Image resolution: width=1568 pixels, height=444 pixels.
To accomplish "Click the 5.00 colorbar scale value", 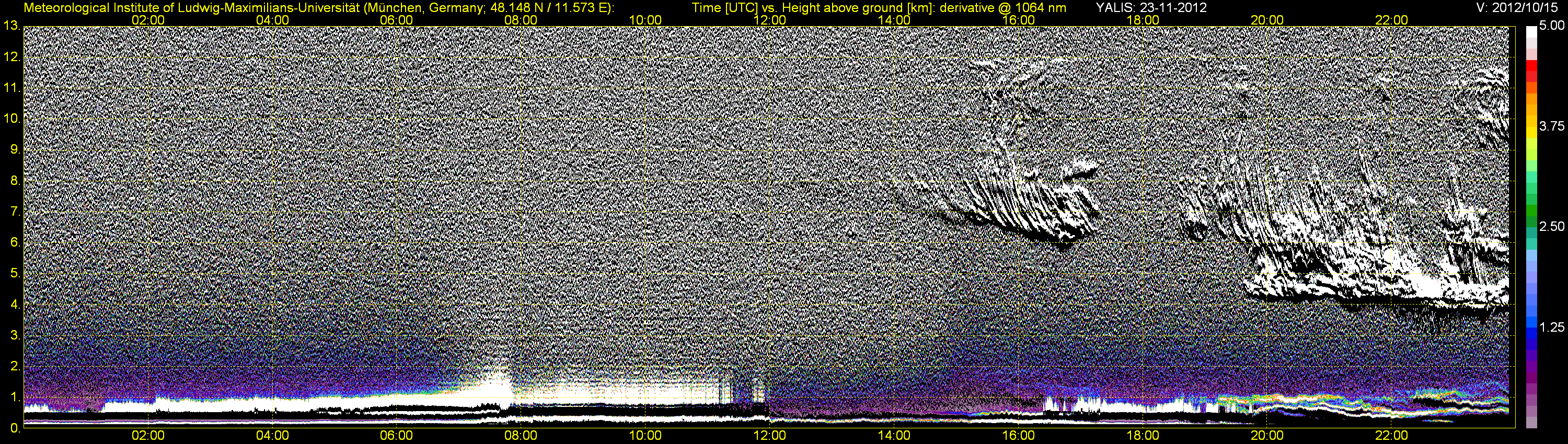I will pos(1552,26).
